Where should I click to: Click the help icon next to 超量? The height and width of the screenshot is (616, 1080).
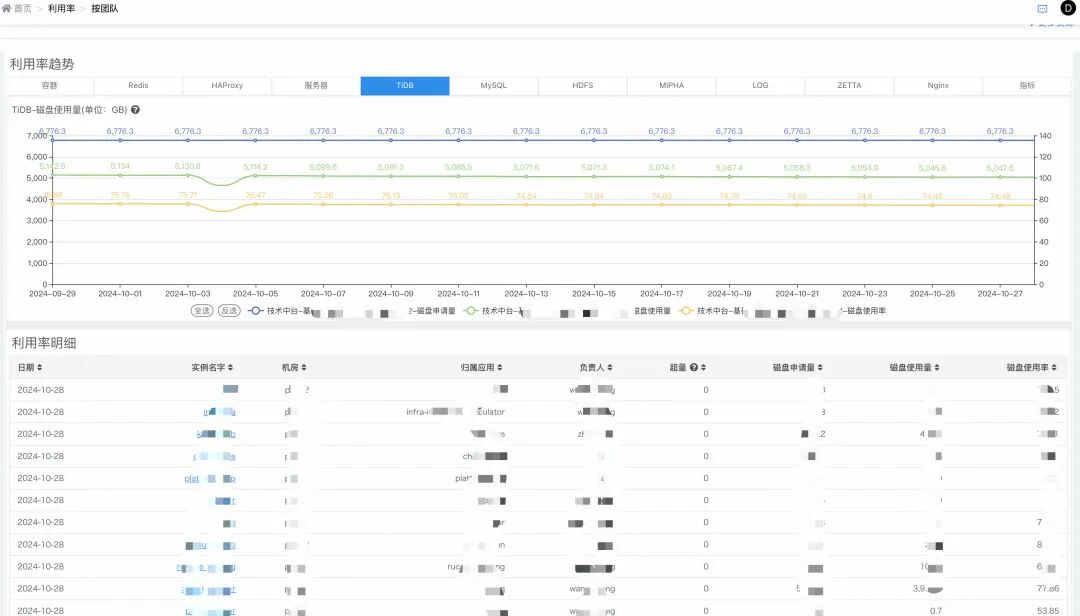pos(694,367)
